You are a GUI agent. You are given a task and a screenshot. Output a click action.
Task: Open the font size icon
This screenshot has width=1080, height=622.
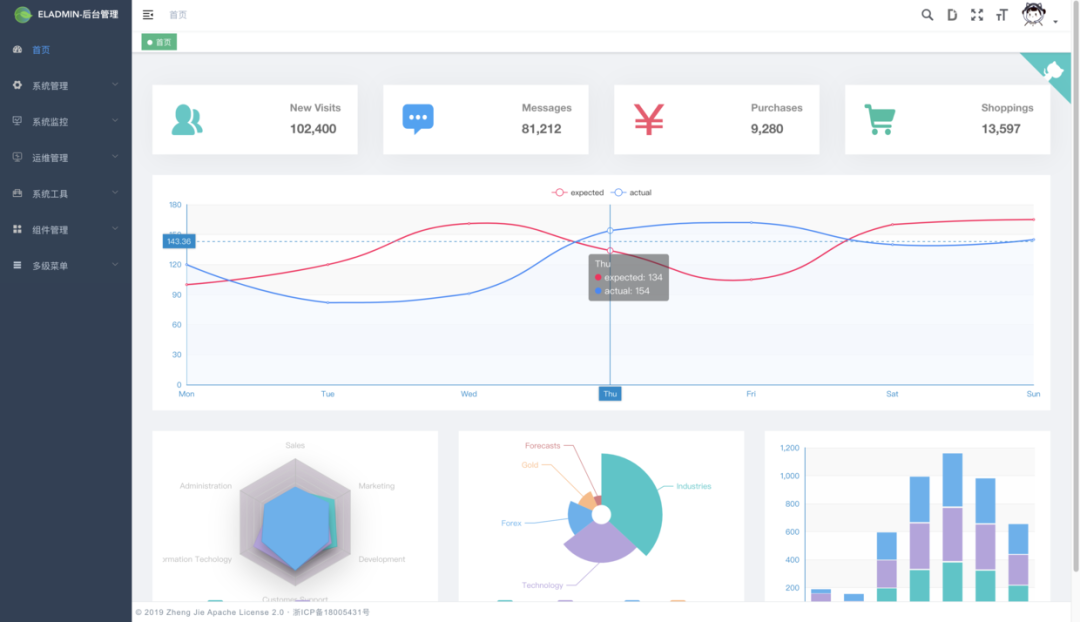[x=1001, y=15]
